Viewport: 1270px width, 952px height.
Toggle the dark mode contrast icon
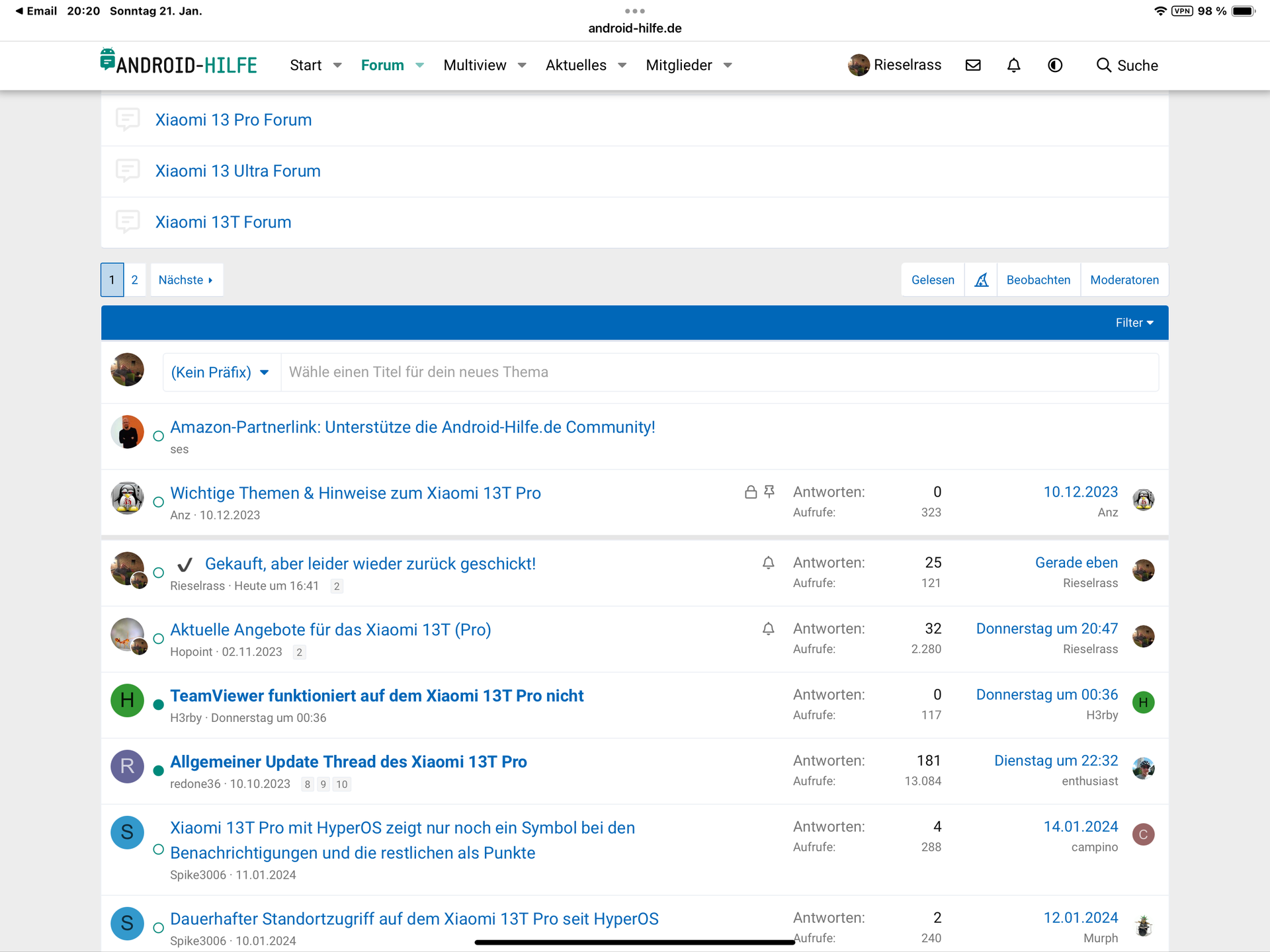[x=1055, y=65]
